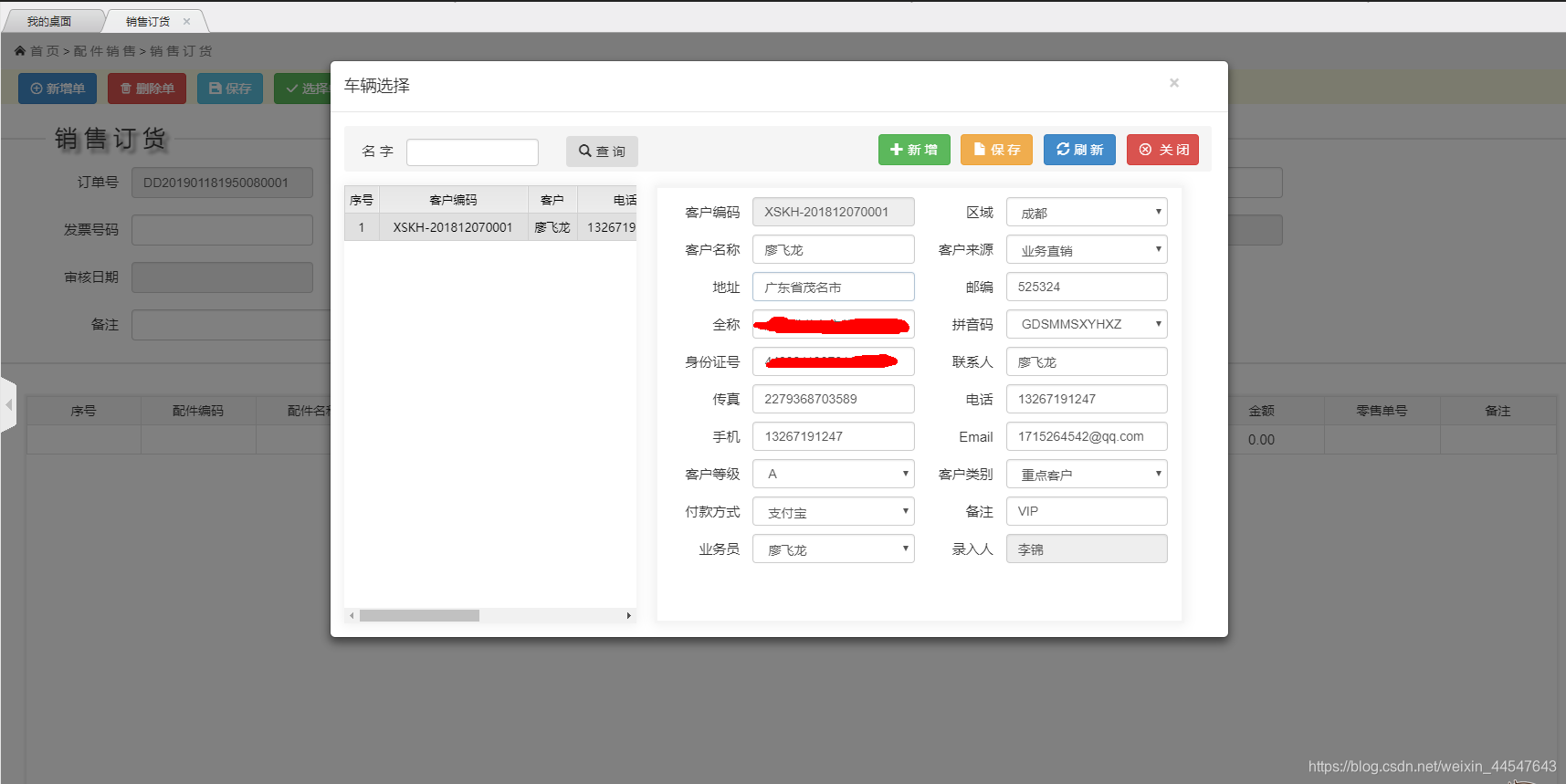This screenshot has width=1566, height=784.
Task: Click the sidebar collapse arrow handle
Action: (8, 404)
